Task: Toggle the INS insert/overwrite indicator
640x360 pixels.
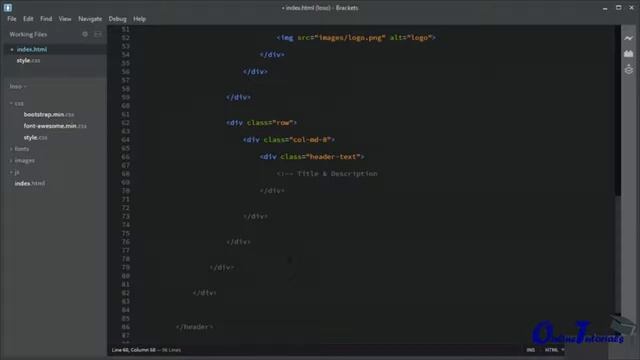Action: coord(531,350)
